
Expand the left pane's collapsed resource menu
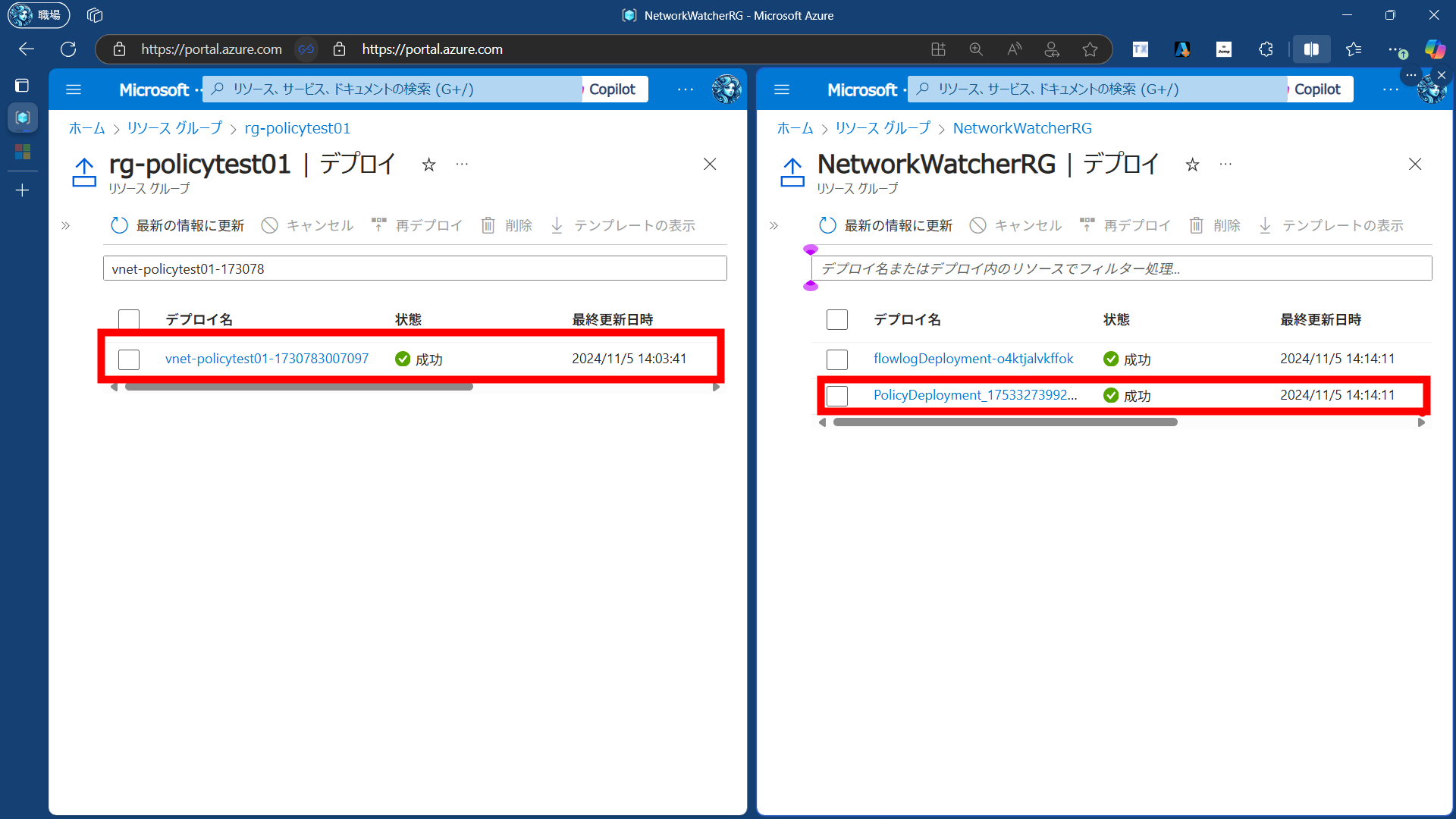[x=66, y=225]
